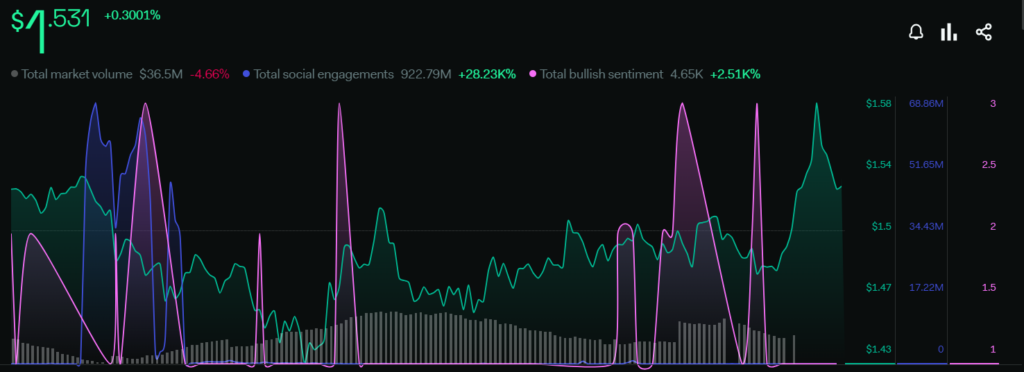1024x372 pixels.
Task: Click the gray market volume legend dot
Action: click(x=15, y=74)
